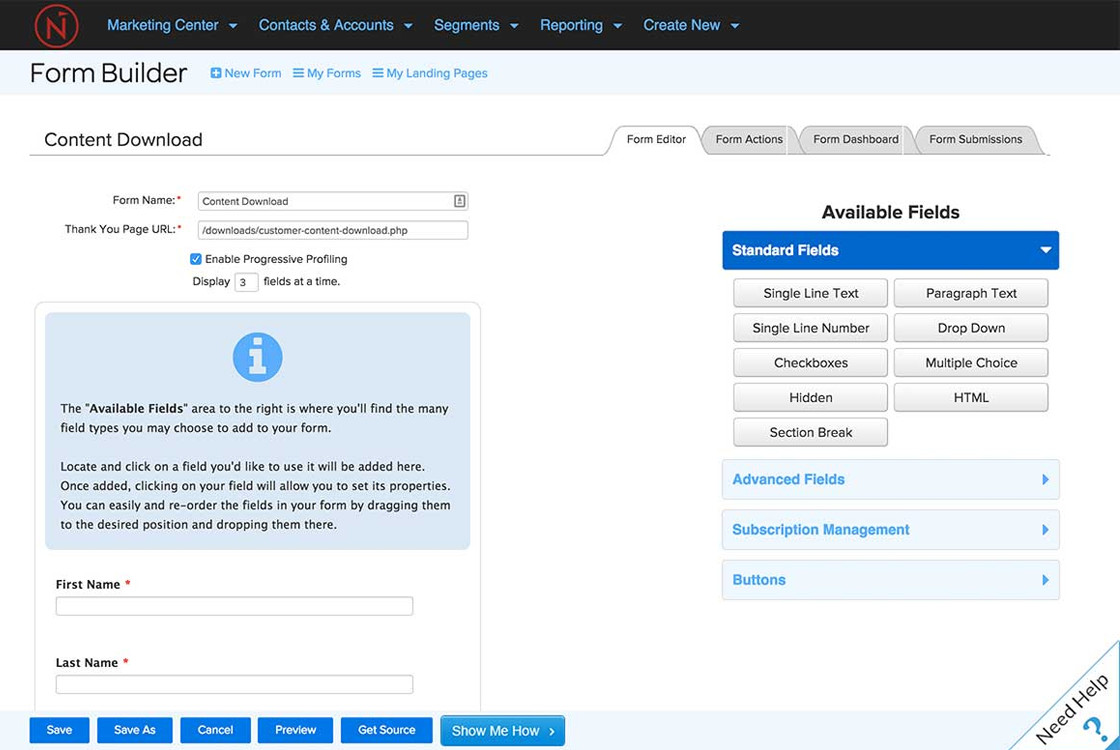Click the Save As button
Screen dimensions: 1120x750
pyautogui.click(x=135, y=730)
